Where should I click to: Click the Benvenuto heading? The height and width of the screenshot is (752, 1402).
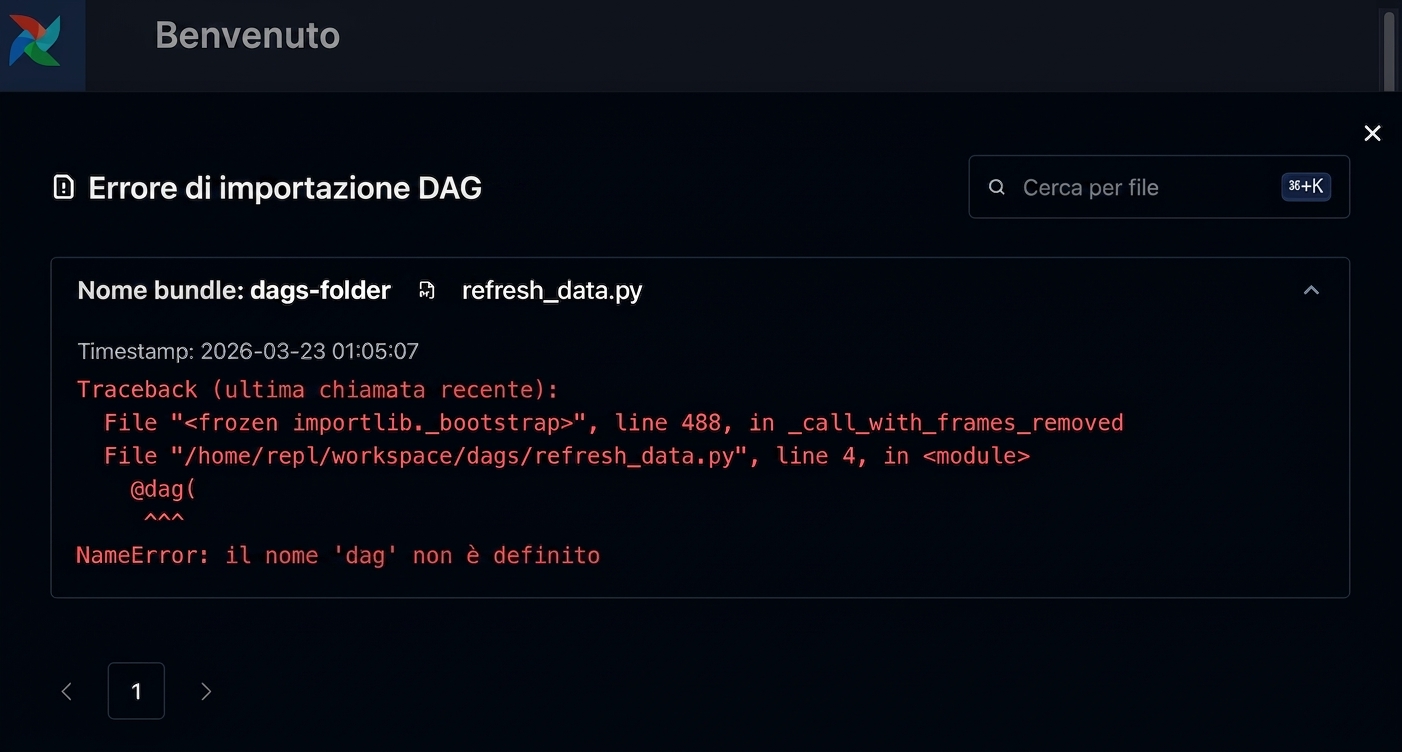tap(248, 35)
